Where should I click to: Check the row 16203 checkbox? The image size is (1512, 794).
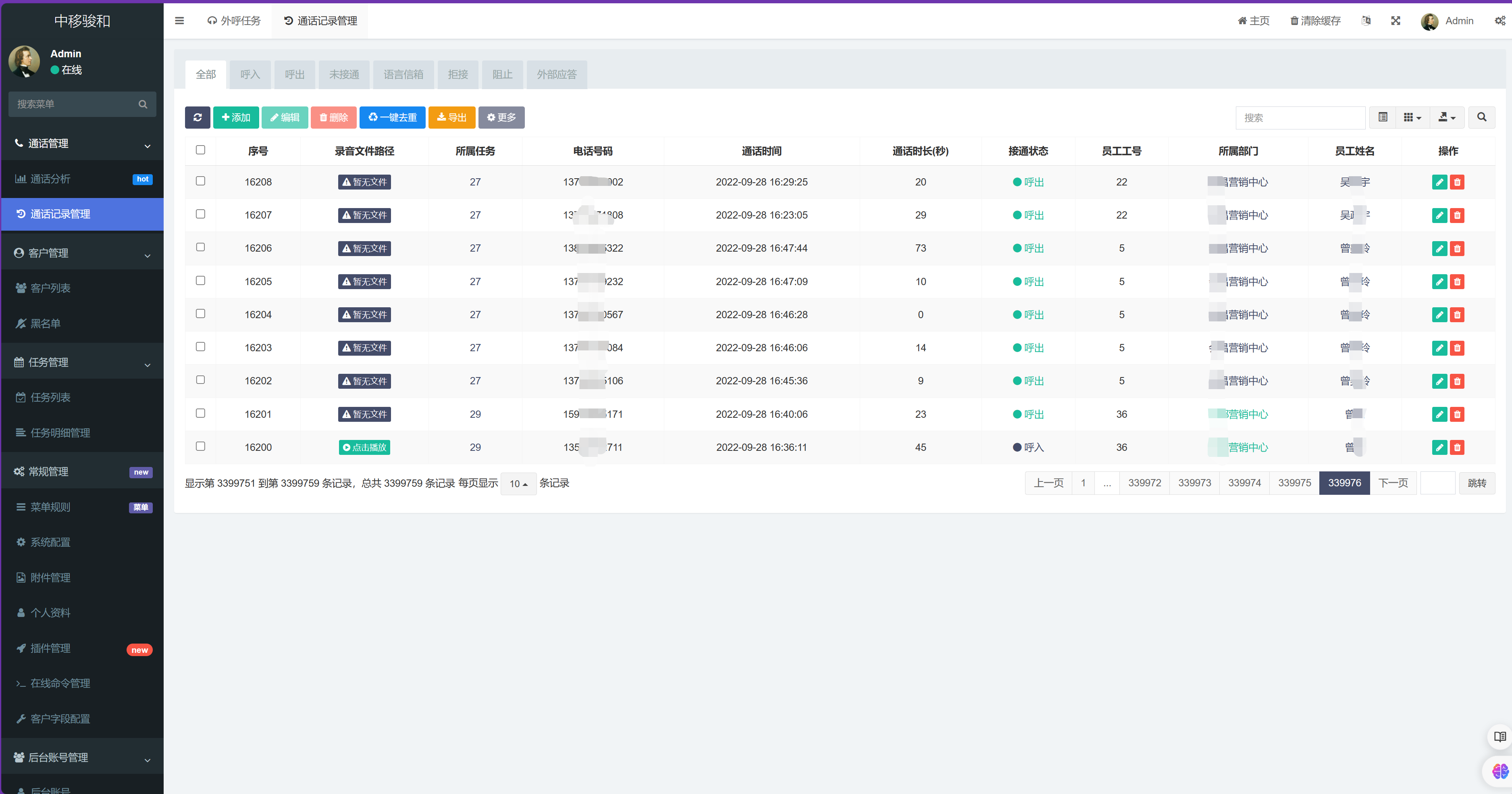point(200,347)
